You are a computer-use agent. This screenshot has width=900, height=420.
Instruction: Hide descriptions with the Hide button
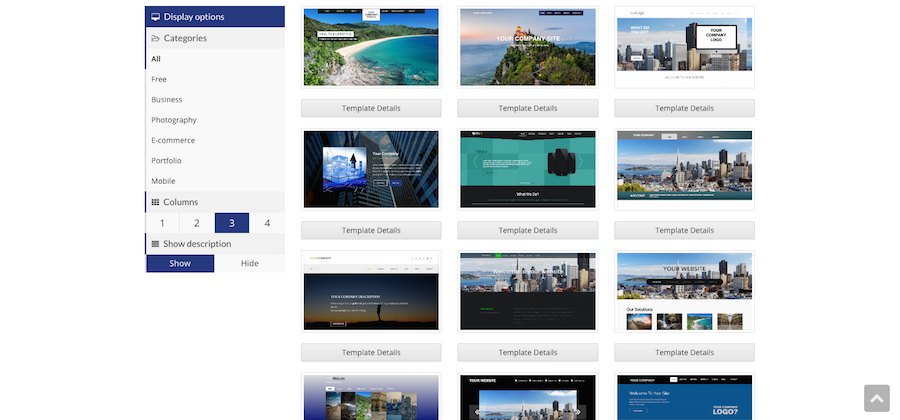tap(250, 263)
